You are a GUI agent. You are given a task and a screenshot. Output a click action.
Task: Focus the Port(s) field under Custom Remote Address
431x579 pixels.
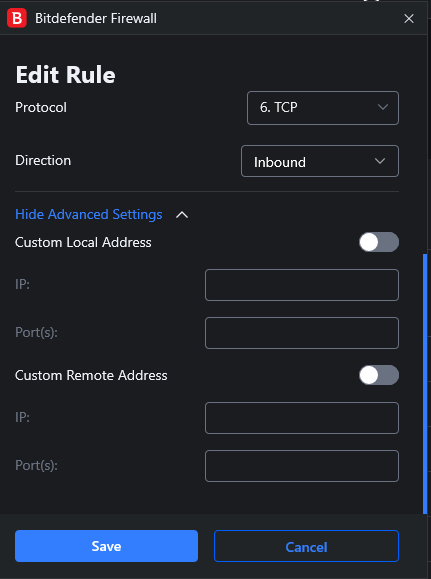point(302,466)
